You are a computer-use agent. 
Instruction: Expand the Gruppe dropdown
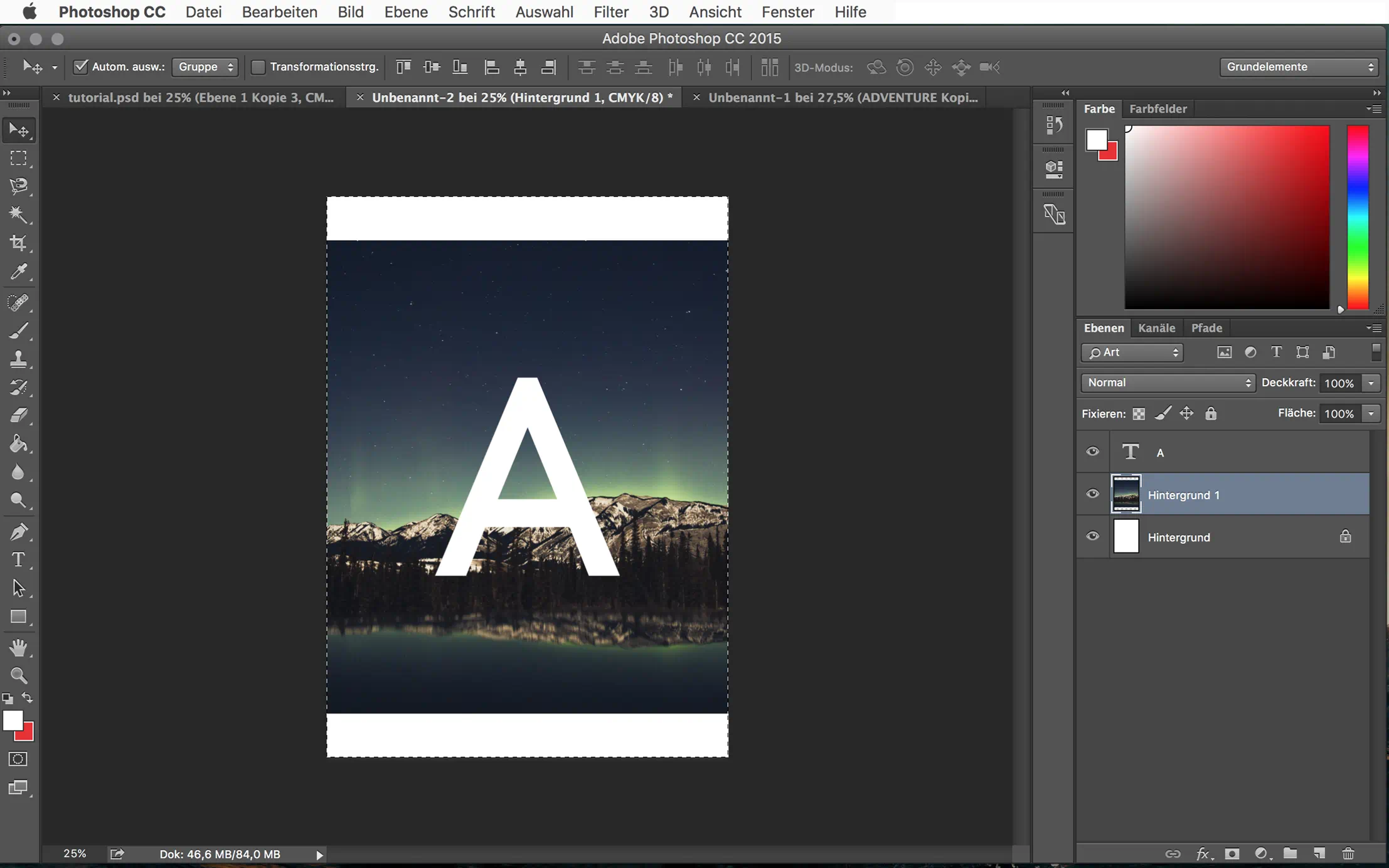pos(205,66)
